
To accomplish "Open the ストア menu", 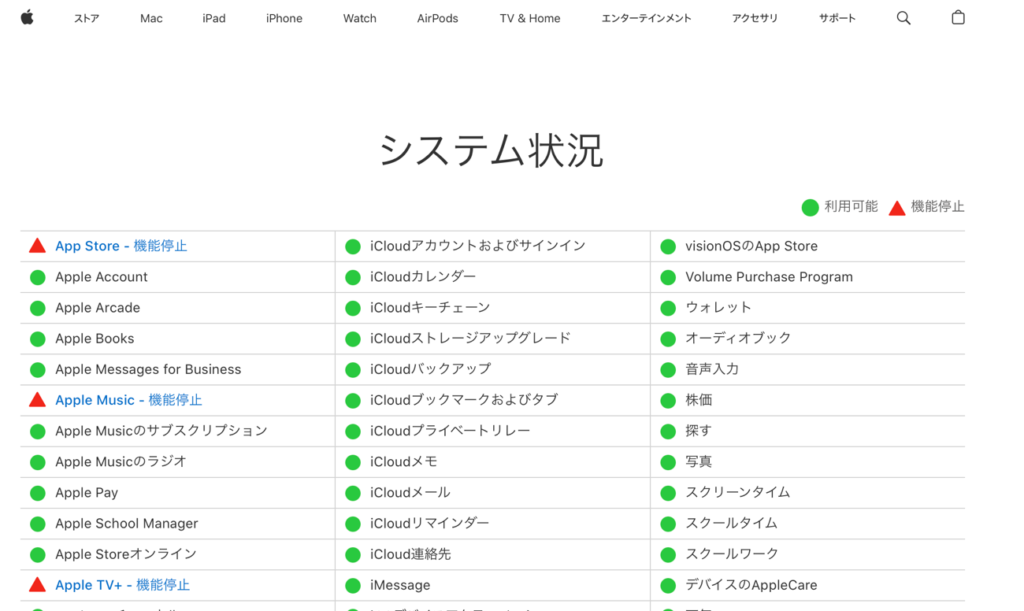I will point(86,18).
